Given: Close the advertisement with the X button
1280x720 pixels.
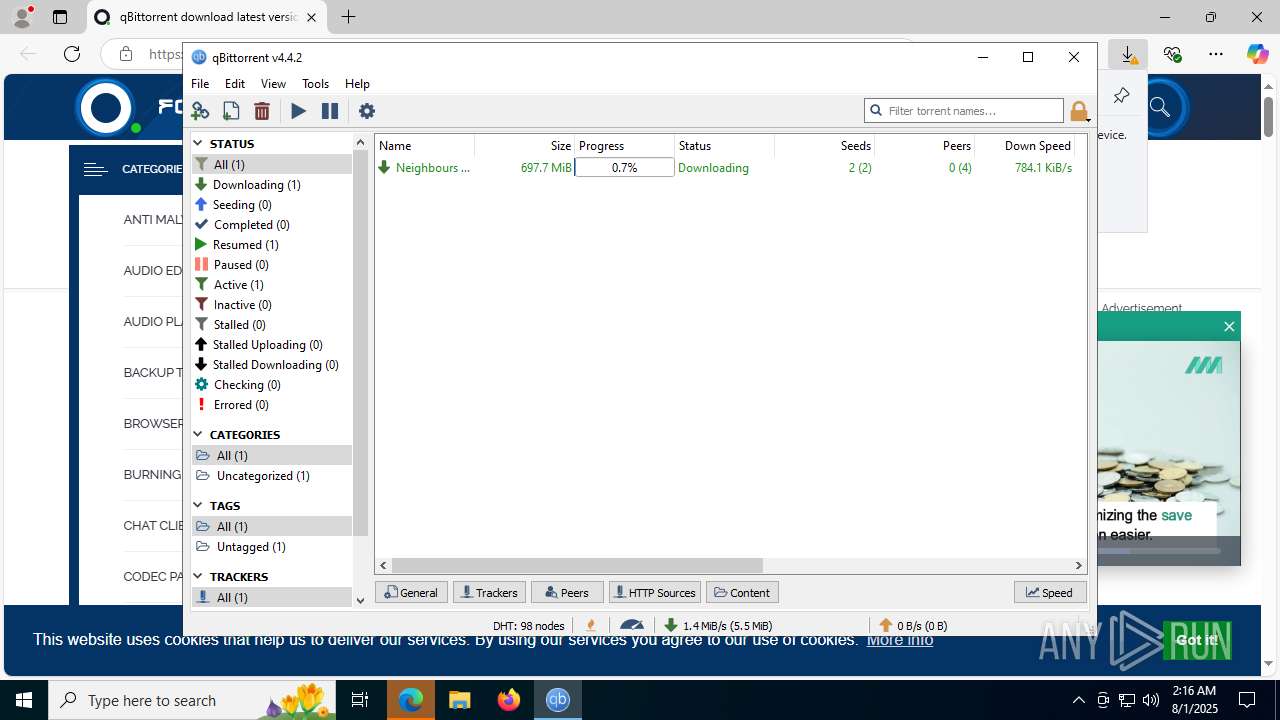Looking at the screenshot, I should point(1229,326).
